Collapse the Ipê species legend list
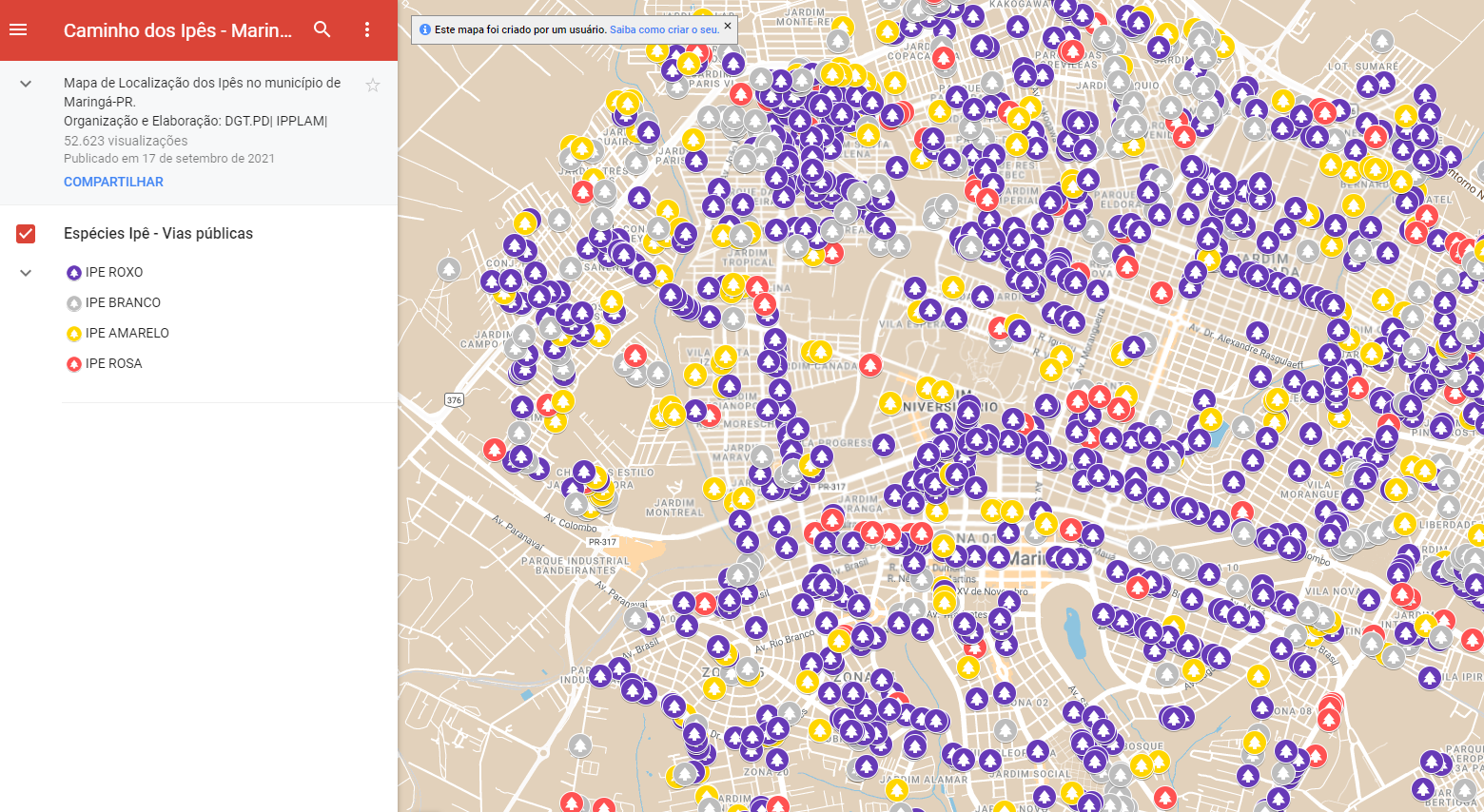 pyautogui.click(x=26, y=273)
